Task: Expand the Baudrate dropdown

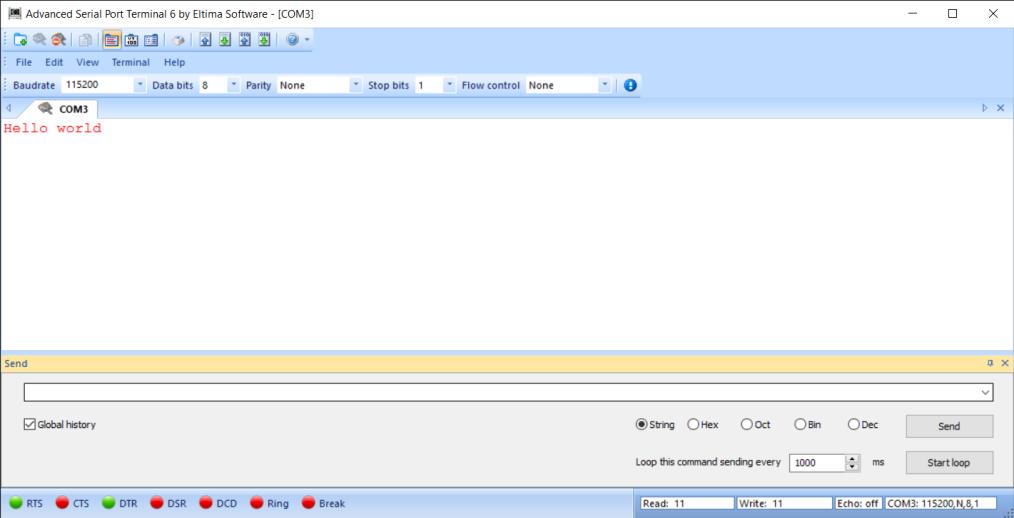Action: [140, 85]
